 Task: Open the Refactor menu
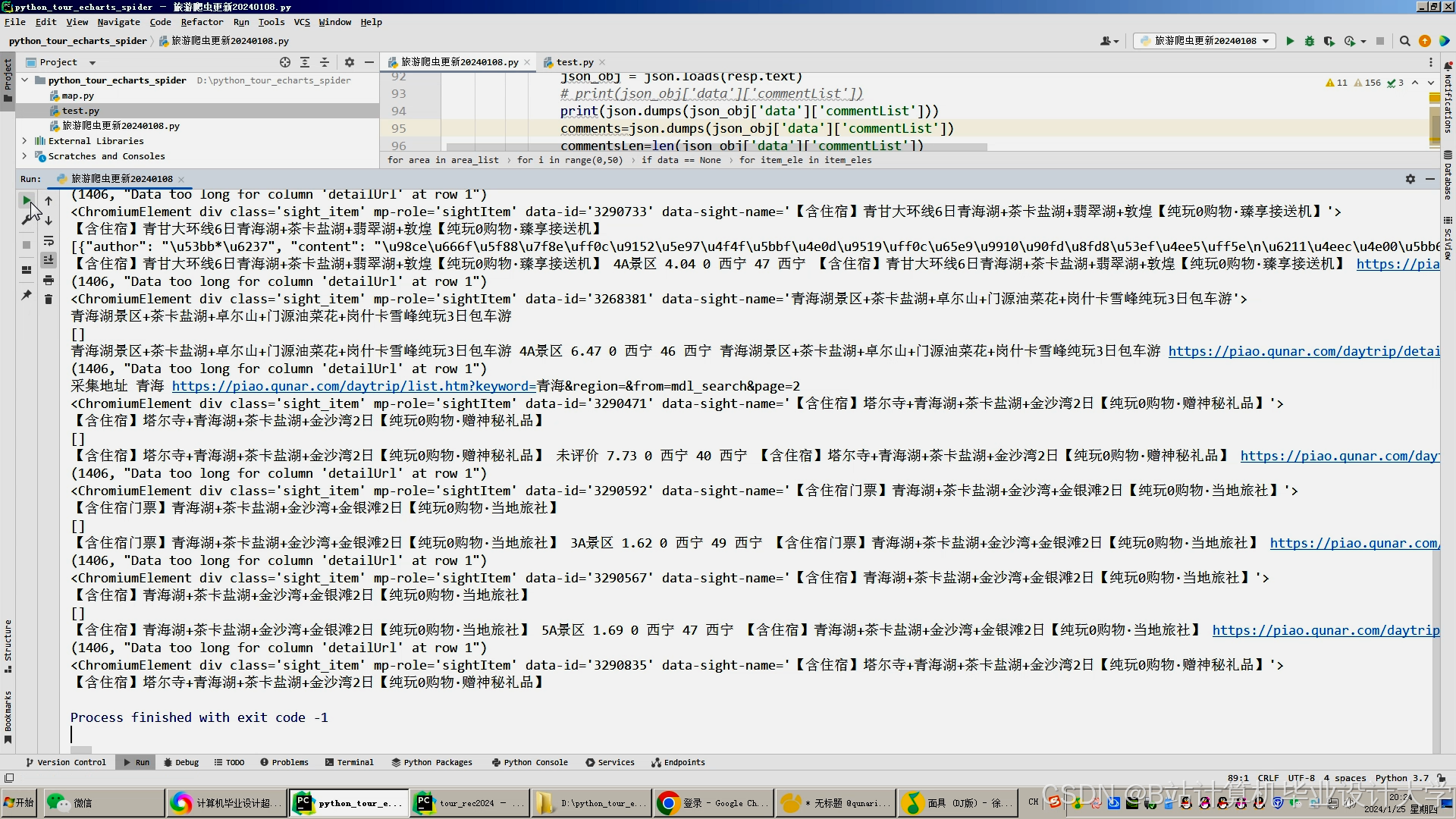pos(202,22)
